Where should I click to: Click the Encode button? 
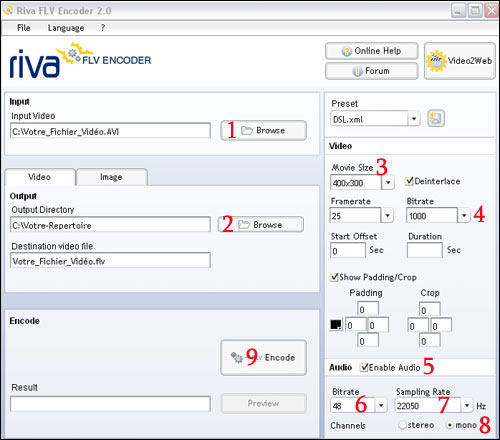pos(263,358)
